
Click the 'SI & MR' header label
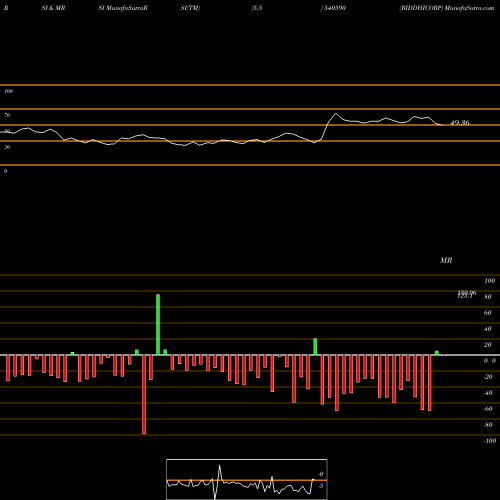tap(53, 8)
